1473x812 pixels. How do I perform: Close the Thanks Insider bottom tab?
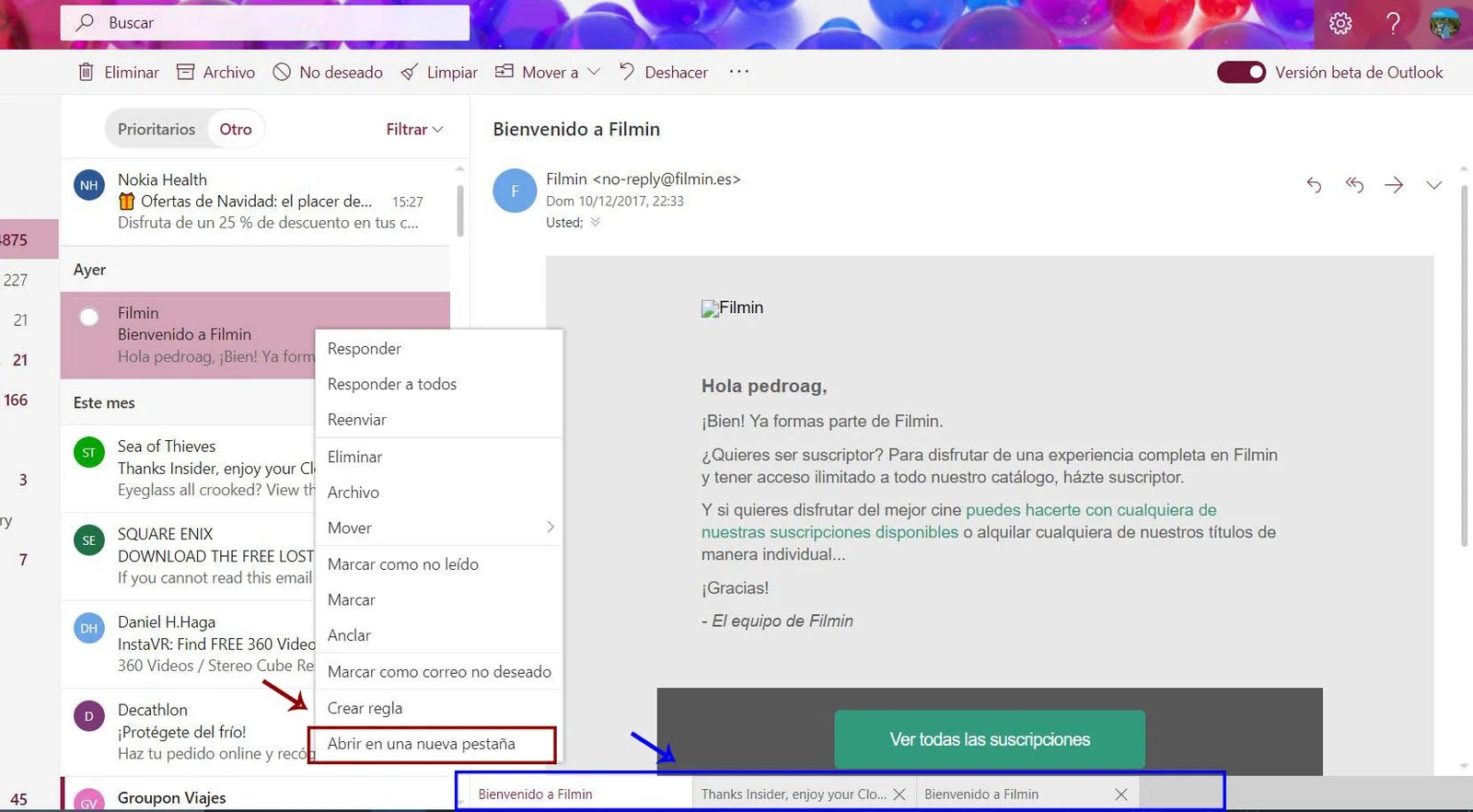899,794
